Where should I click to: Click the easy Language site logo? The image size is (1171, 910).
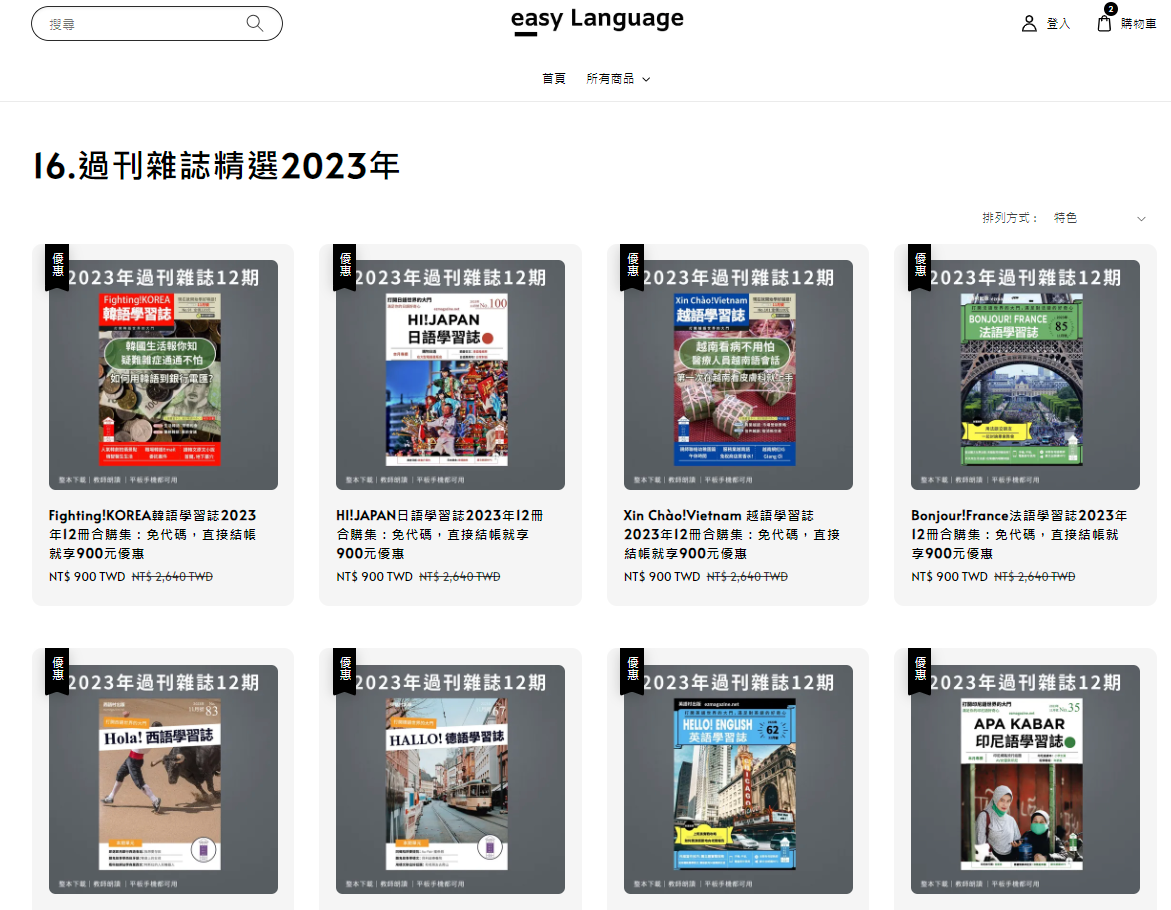(x=597, y=20)
